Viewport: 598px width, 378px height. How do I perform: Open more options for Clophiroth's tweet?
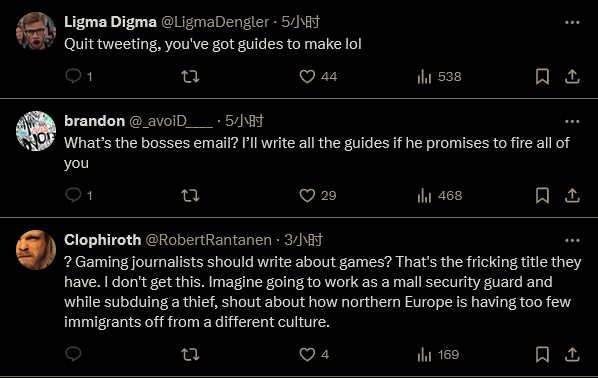coord(572,241)
